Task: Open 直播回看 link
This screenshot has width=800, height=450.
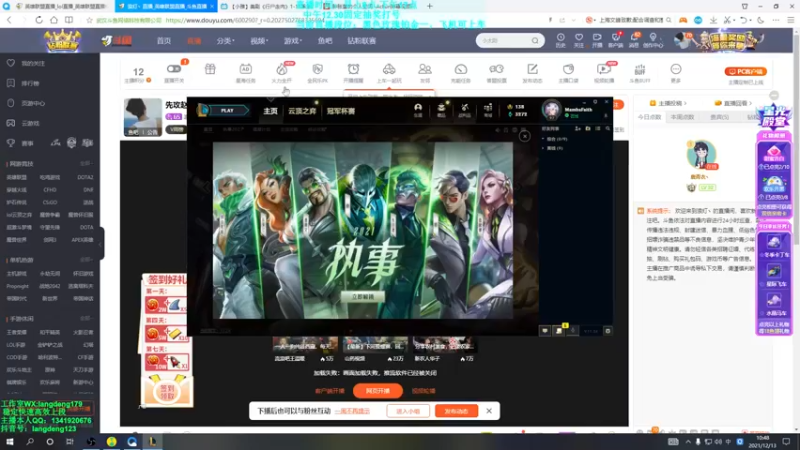Action: pyautogui.click(x=733, y=103)
